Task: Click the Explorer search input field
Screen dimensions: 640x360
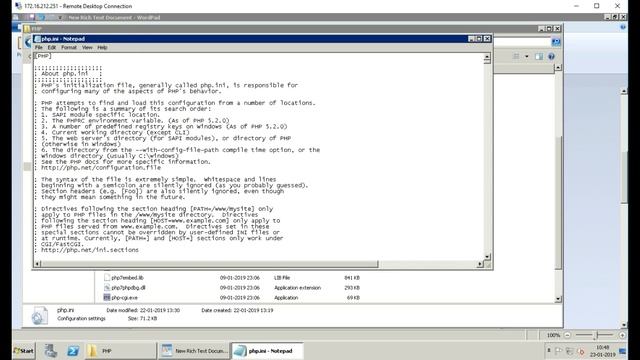Action: click(522, 42)
